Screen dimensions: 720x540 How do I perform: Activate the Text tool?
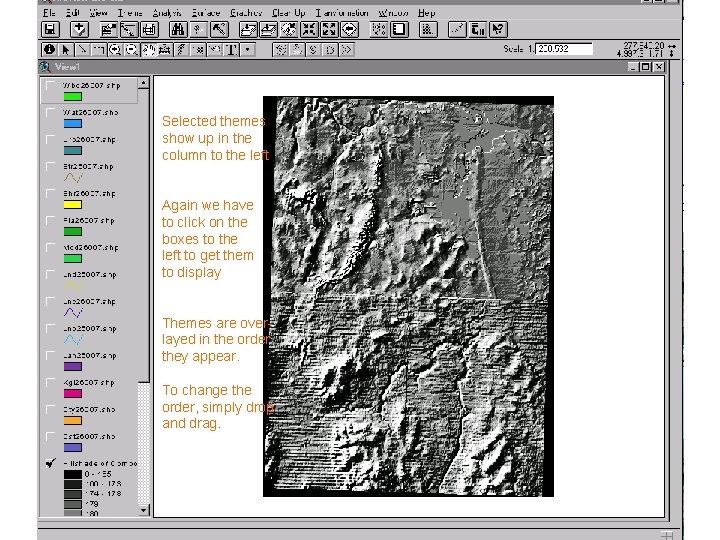point(231,48)
